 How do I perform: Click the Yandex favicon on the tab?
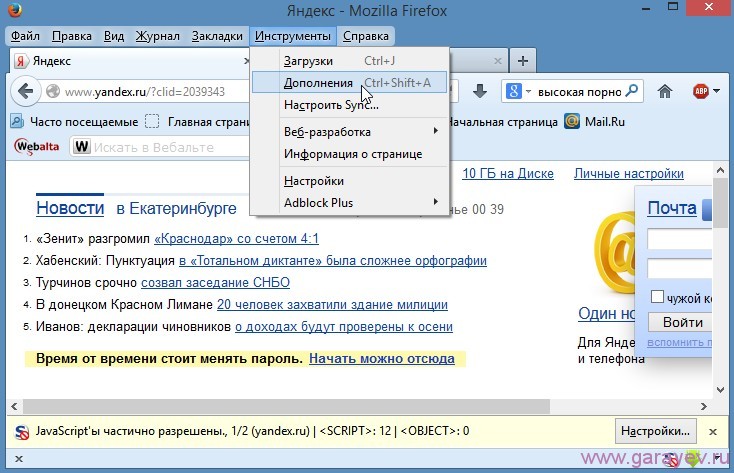tap(20, 61)
